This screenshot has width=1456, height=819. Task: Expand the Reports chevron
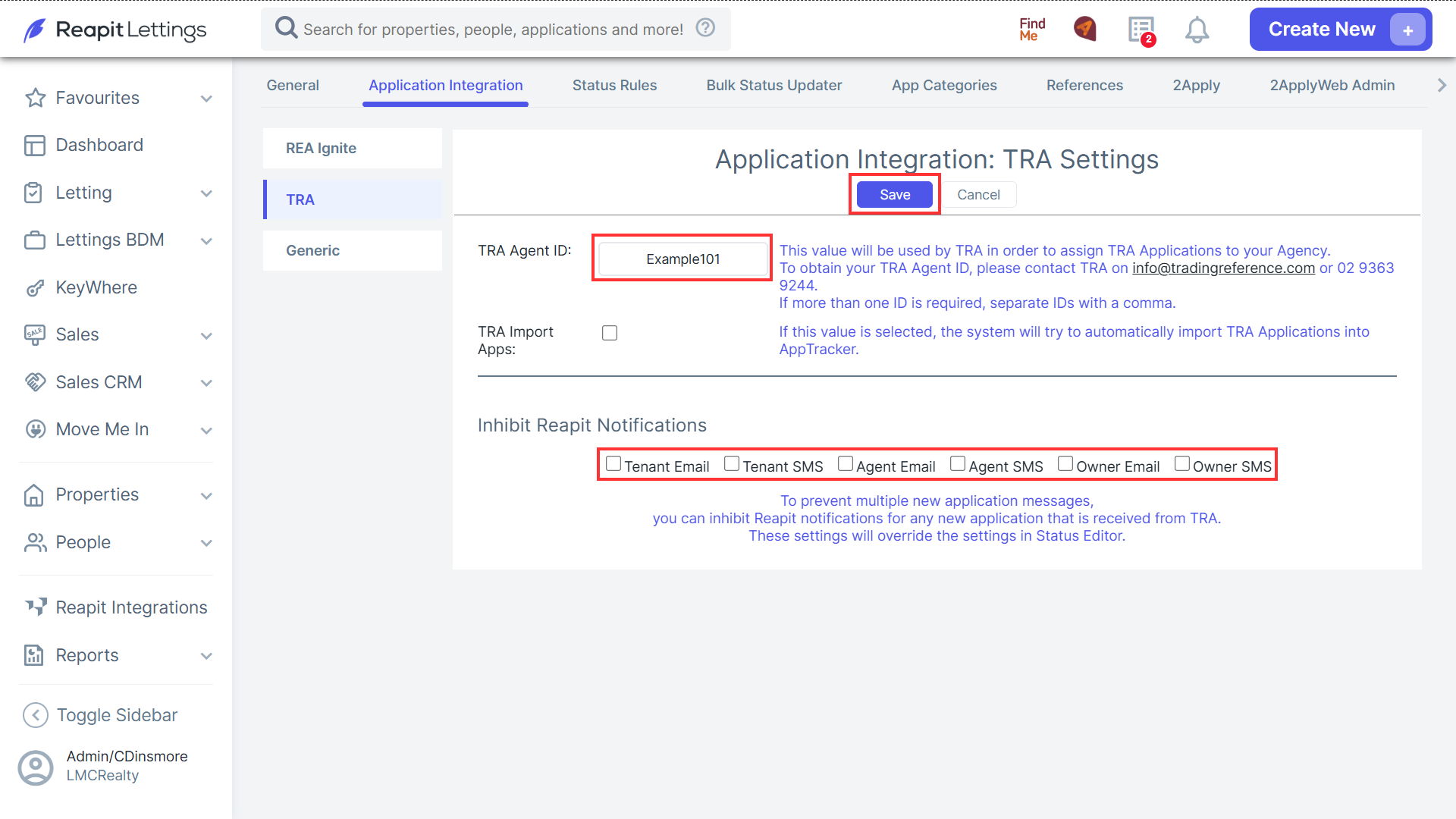[x=206, y=656]
